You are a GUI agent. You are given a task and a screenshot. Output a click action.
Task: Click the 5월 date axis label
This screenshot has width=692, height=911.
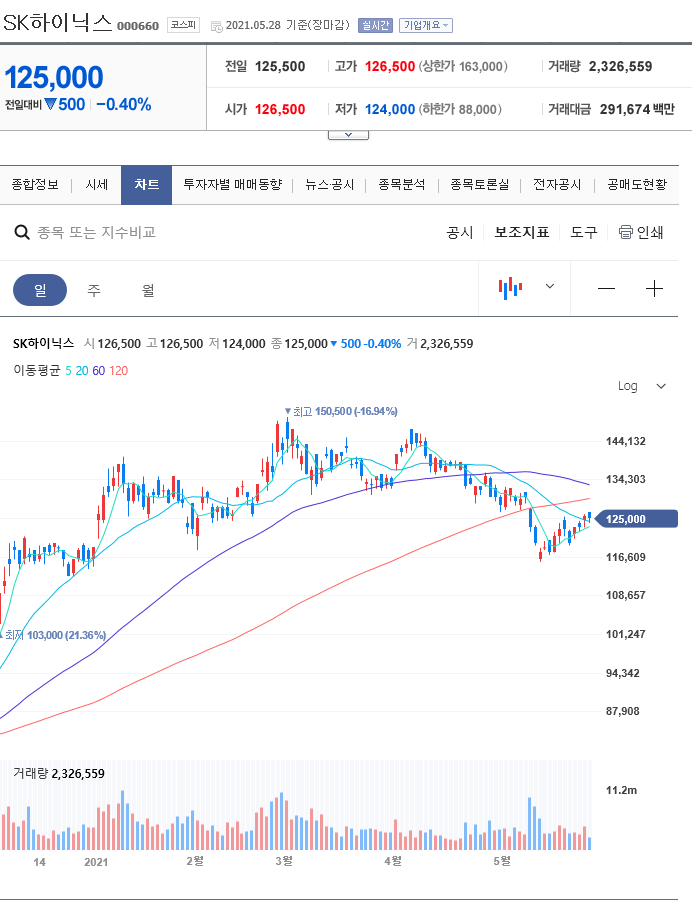click(x=502, y=860)
